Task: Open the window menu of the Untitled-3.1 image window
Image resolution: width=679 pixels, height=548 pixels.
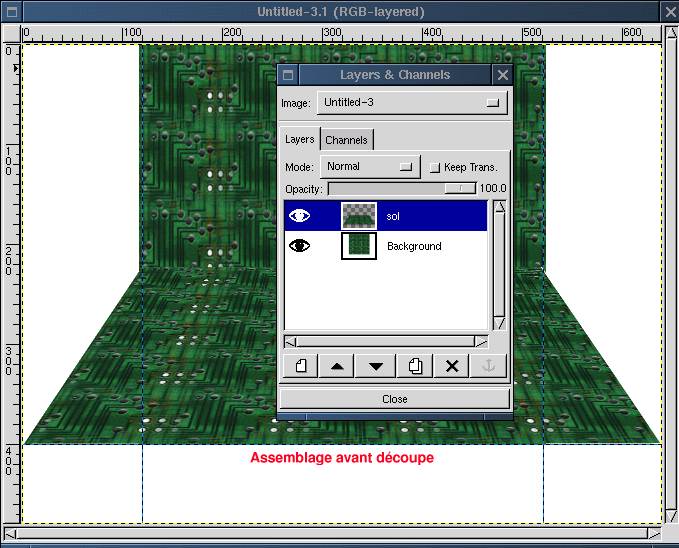Action: point(11,12)
